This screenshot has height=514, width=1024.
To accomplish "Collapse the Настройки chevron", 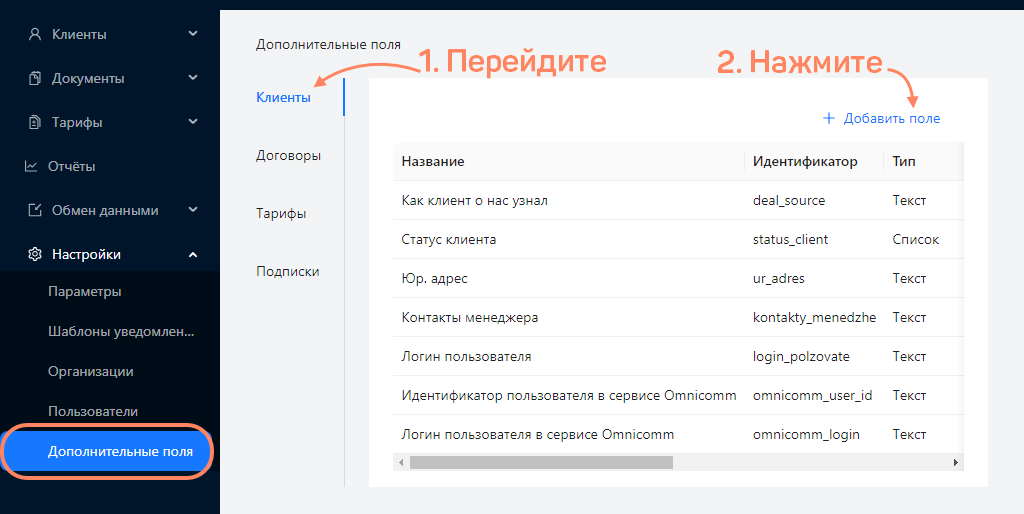I will (x=193, y=254).
